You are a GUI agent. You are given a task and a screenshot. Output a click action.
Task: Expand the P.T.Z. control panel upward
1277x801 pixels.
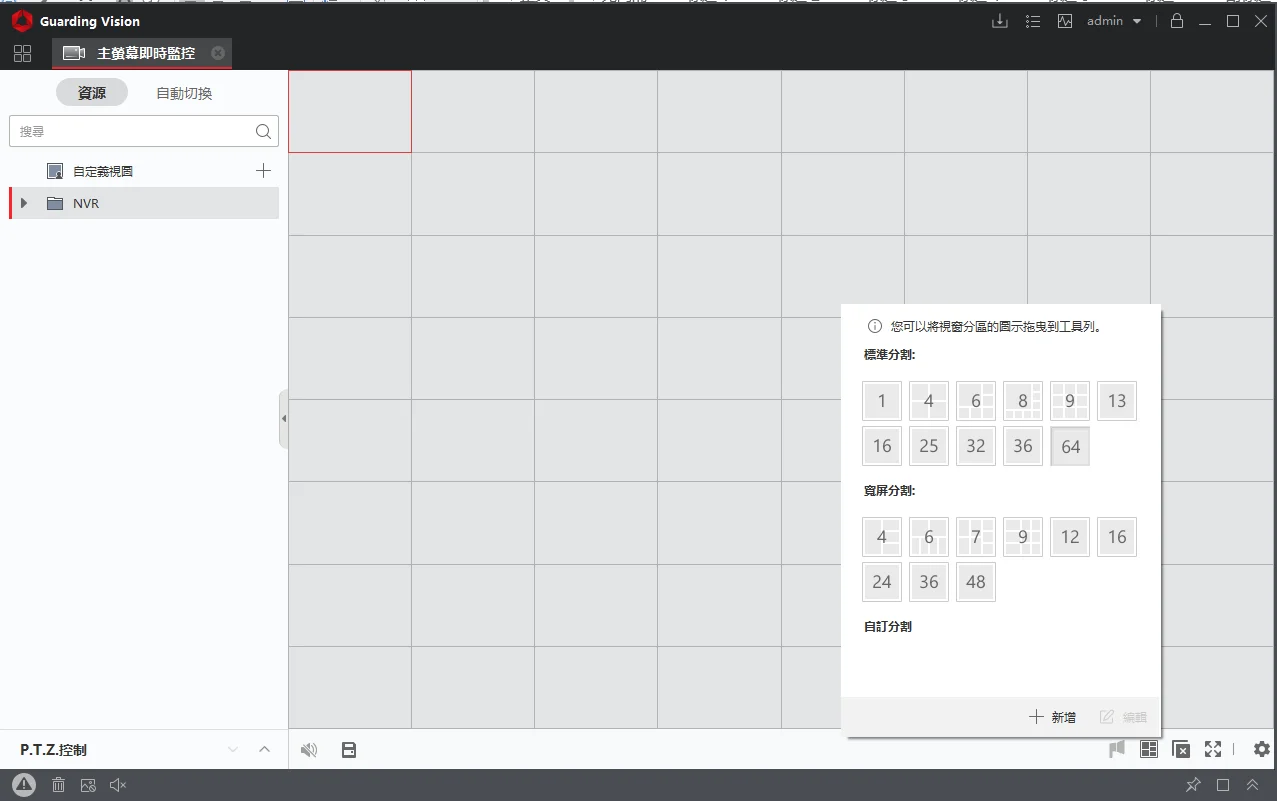click(x=265, y=750)
